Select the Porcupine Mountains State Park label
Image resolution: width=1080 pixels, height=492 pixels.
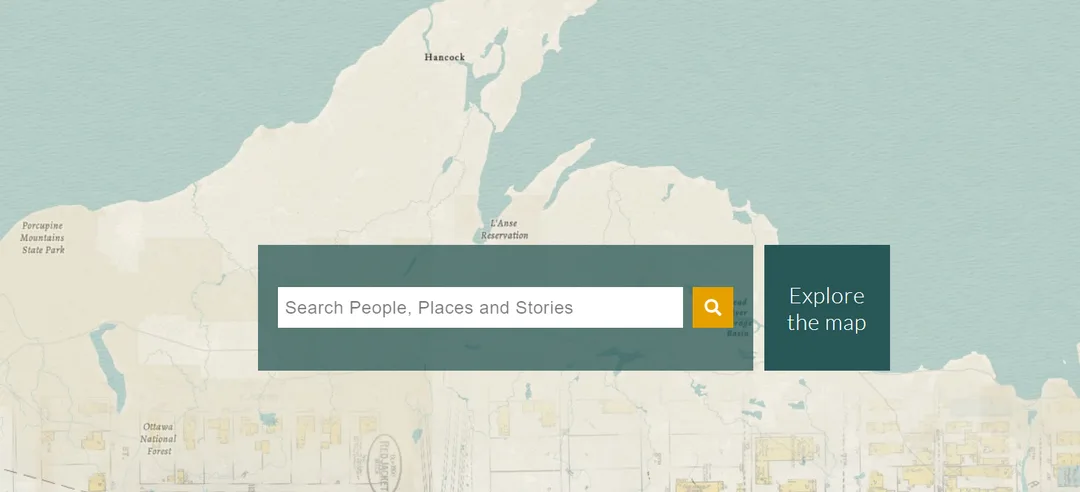[43, 238]
